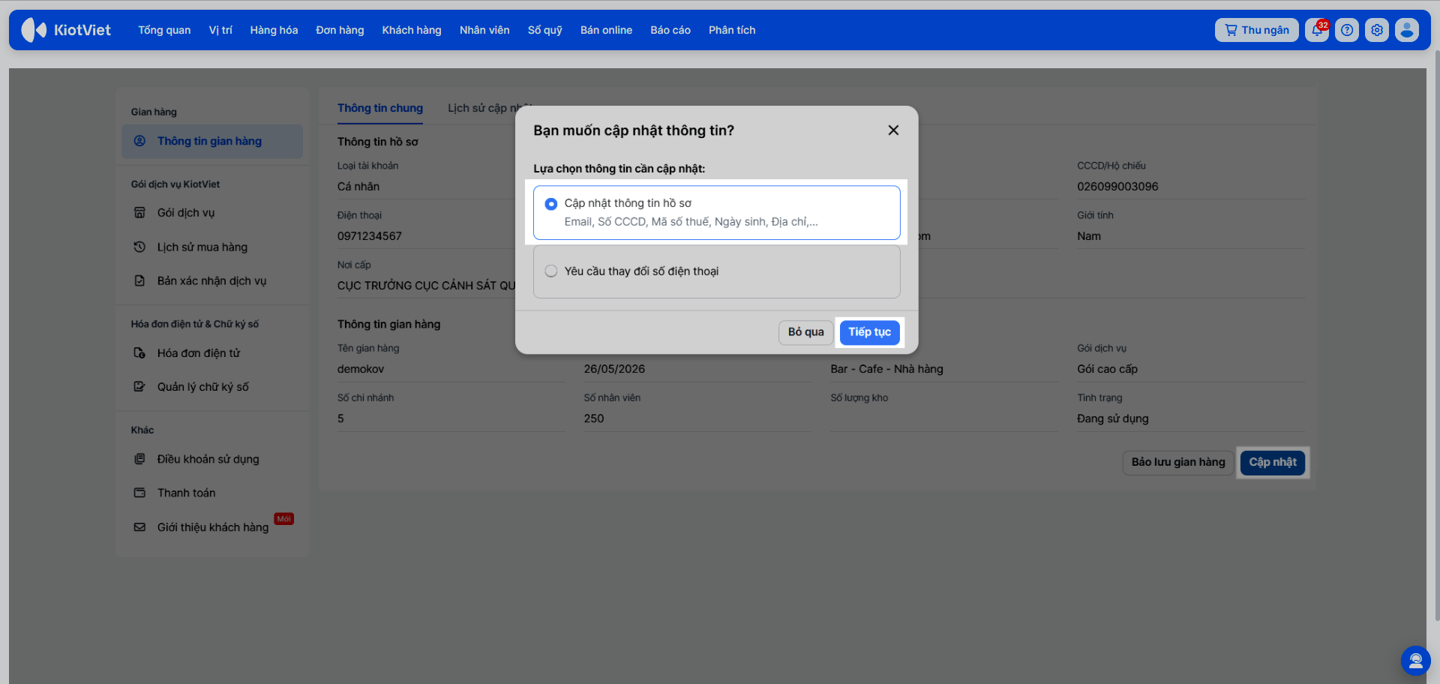Open the notifications bell icon
Image resolution: width=1440 pixels, height=684 pixels.
click(1317, 30)
